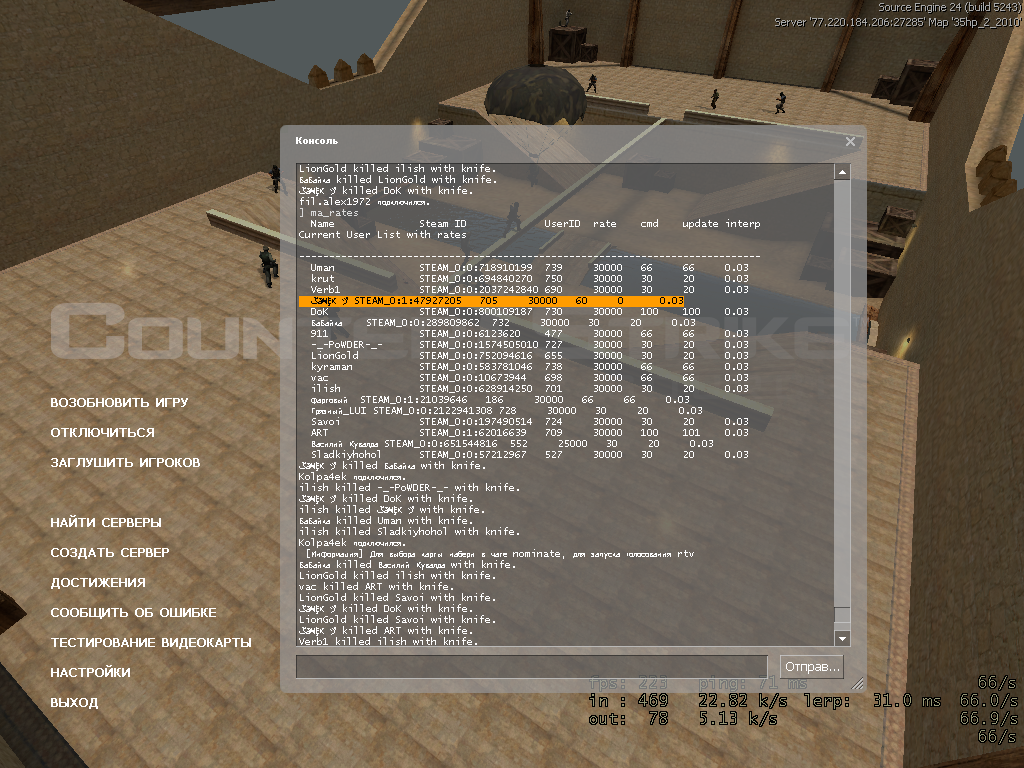Click the 'in : 469' net graph value
Screen dimensions: 1024x768
[628, 701]
